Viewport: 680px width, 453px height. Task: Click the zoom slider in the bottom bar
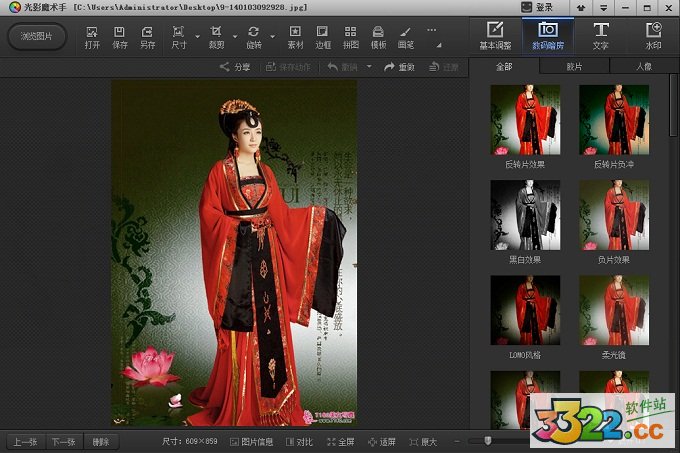click(487, 441)
